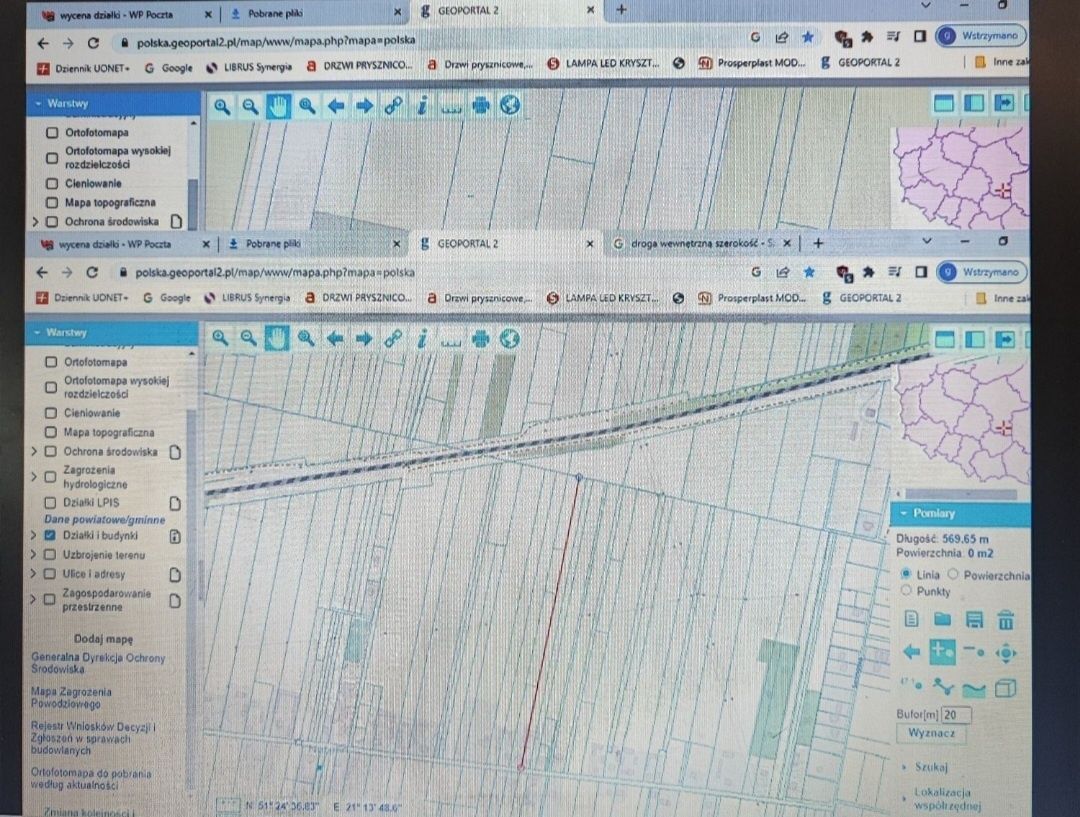
Task: Click the chain link icon in lower window toolbar
Action: click(x=393, y=338)
